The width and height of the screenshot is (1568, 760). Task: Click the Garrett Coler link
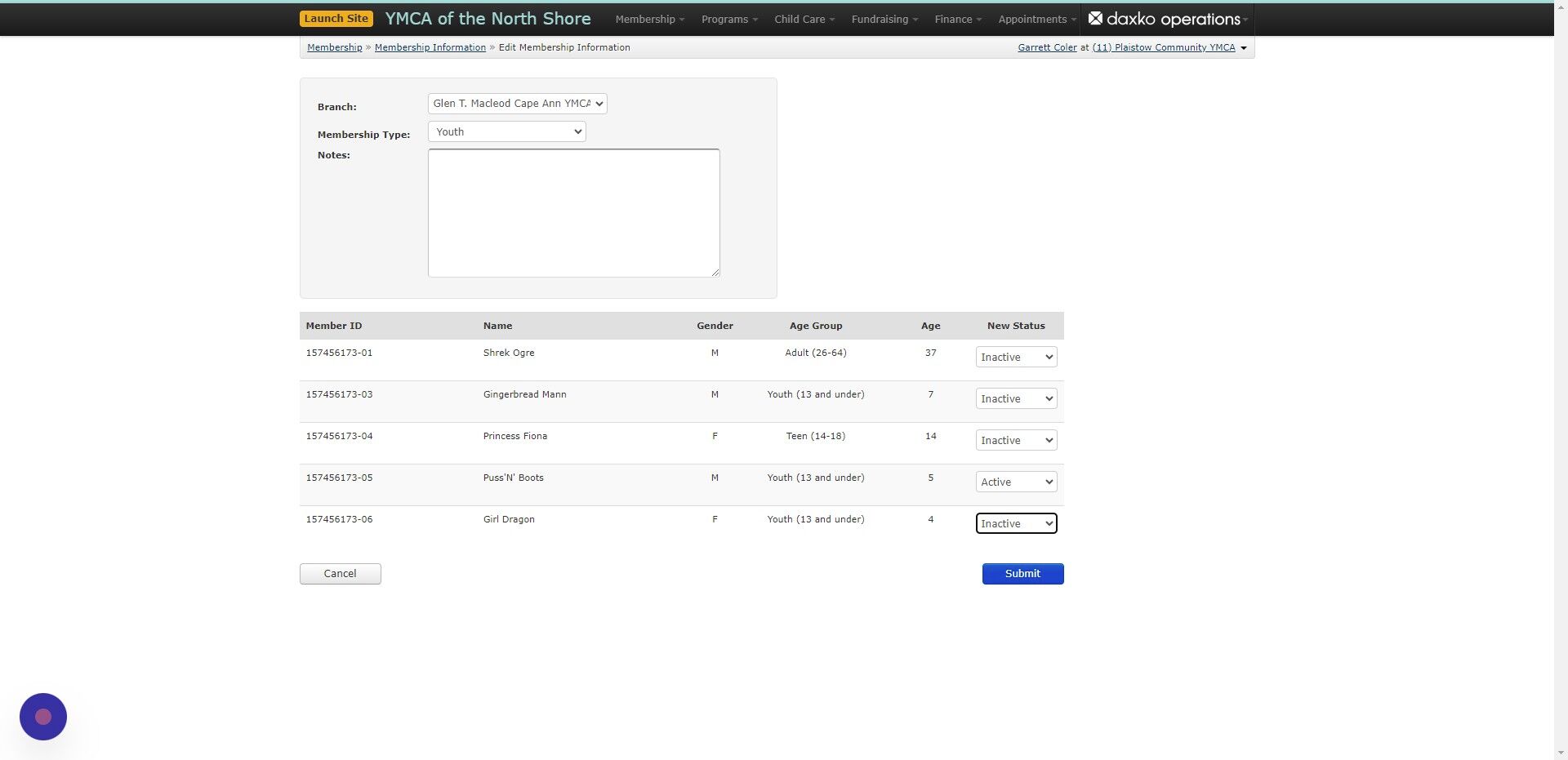click(1047, 47)
